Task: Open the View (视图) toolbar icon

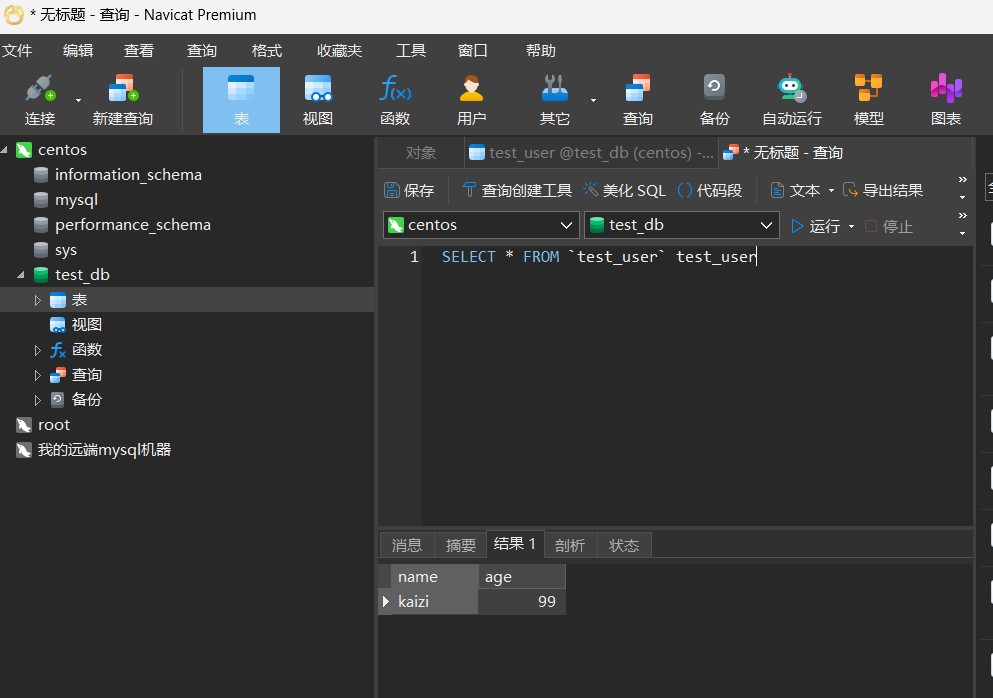Action: click(x=318, y=100)
